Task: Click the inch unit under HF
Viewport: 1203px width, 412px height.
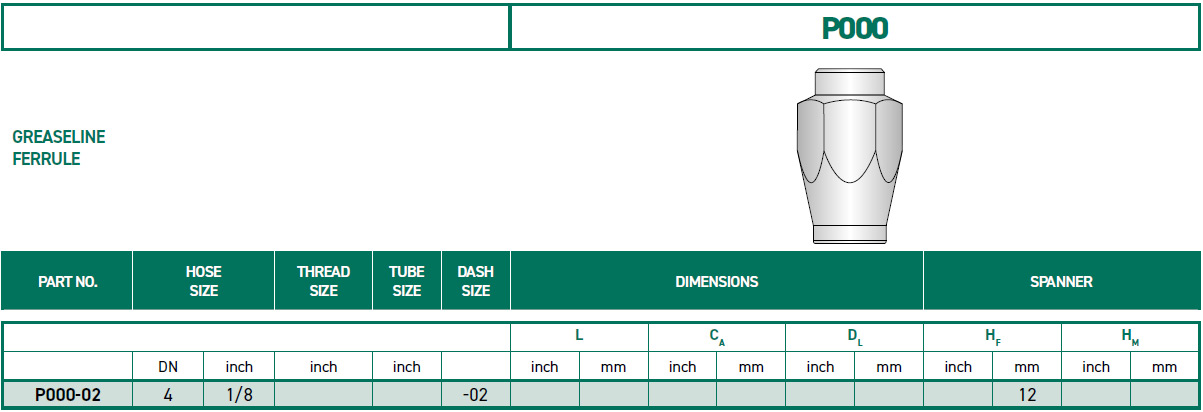Action: [958, 367]
